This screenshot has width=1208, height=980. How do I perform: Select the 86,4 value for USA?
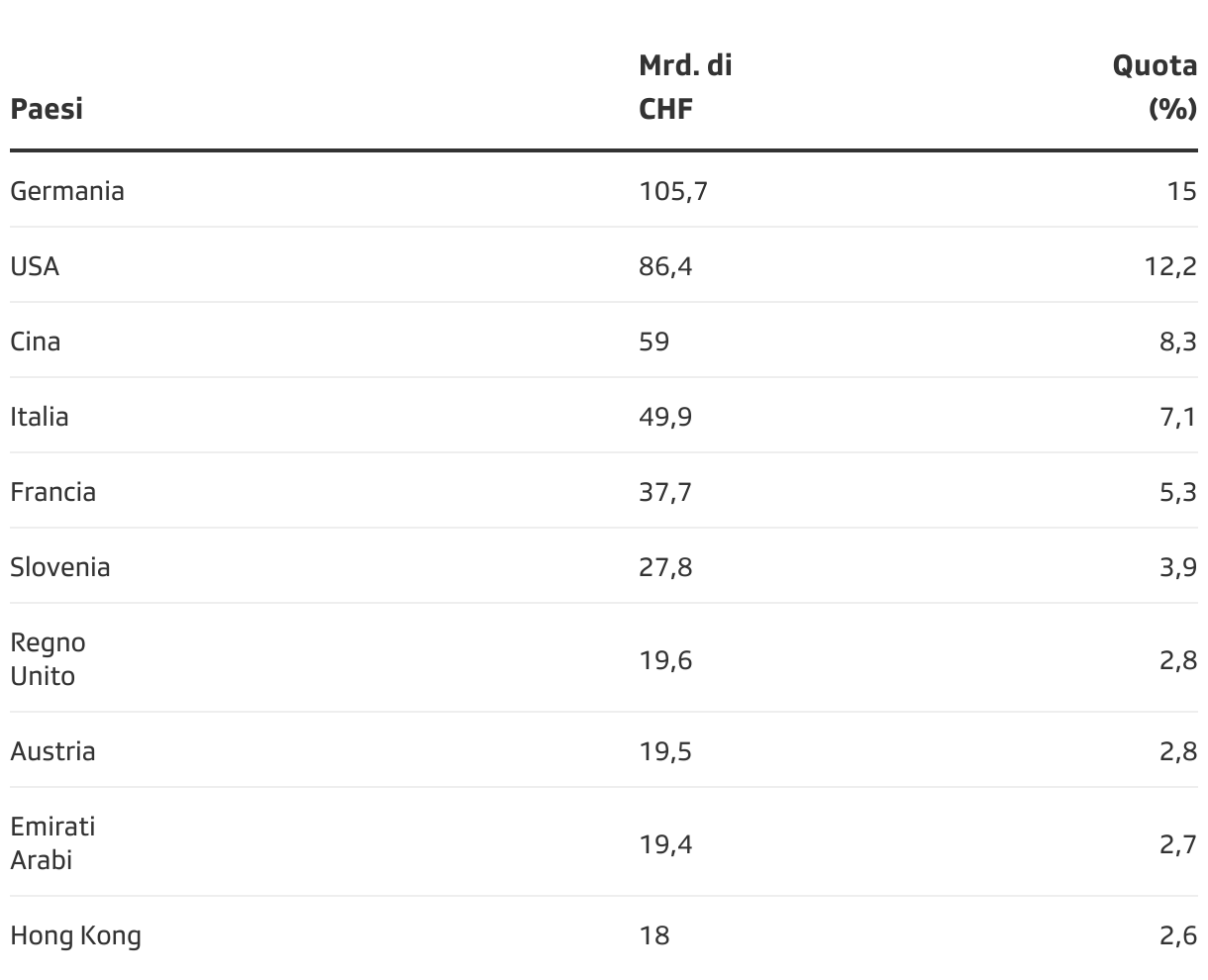[665, 265]
